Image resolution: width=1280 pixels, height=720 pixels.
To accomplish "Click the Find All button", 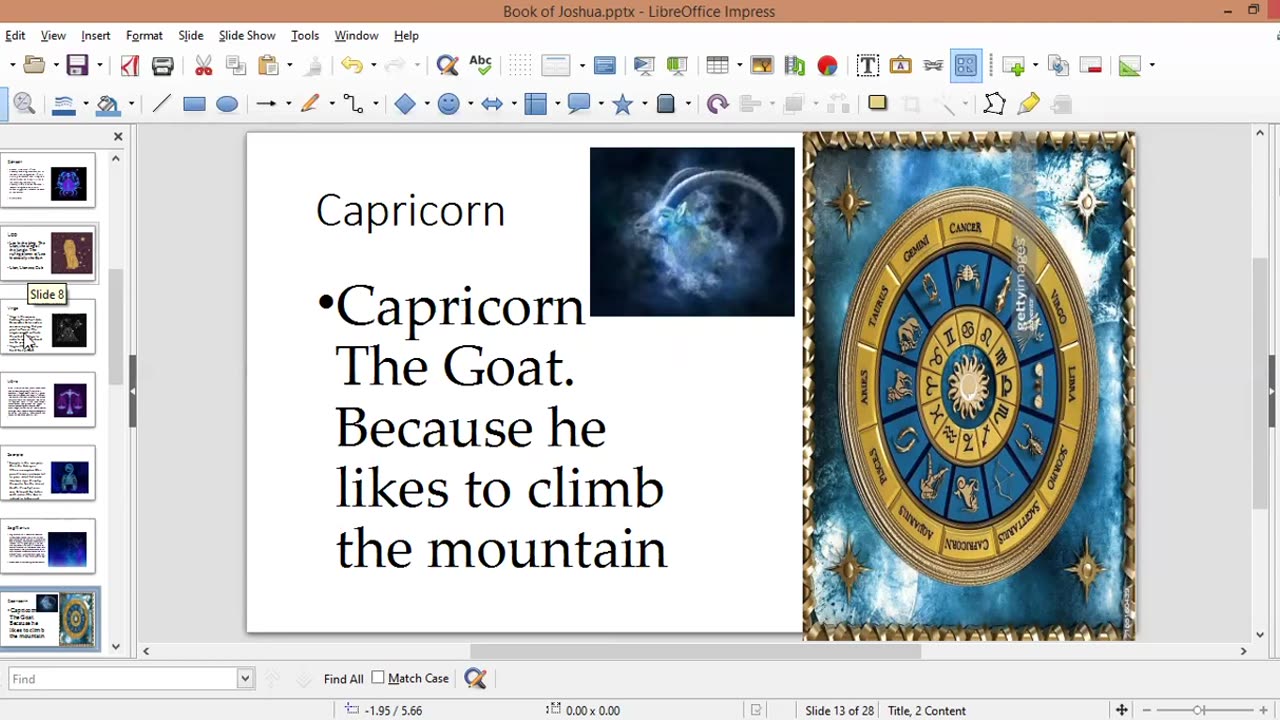I will pos(343,679).
